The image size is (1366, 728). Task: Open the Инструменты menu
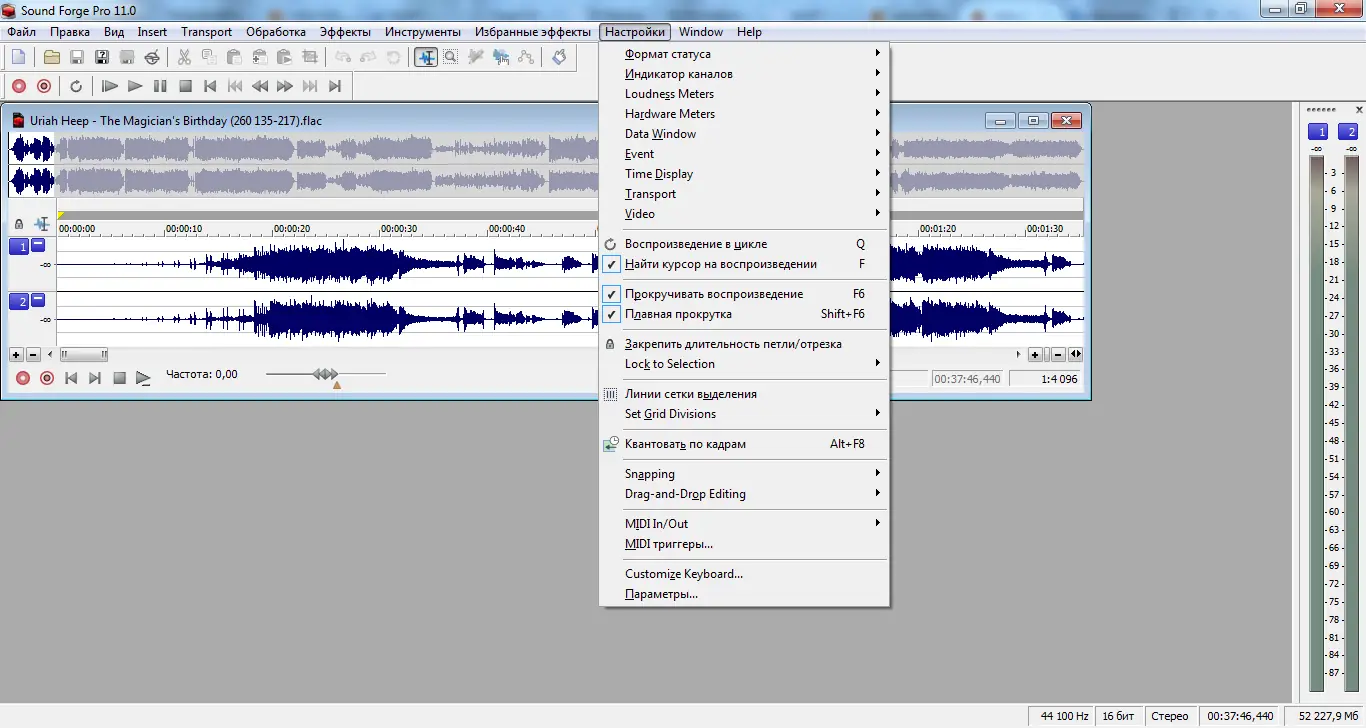tap(423, 32)
